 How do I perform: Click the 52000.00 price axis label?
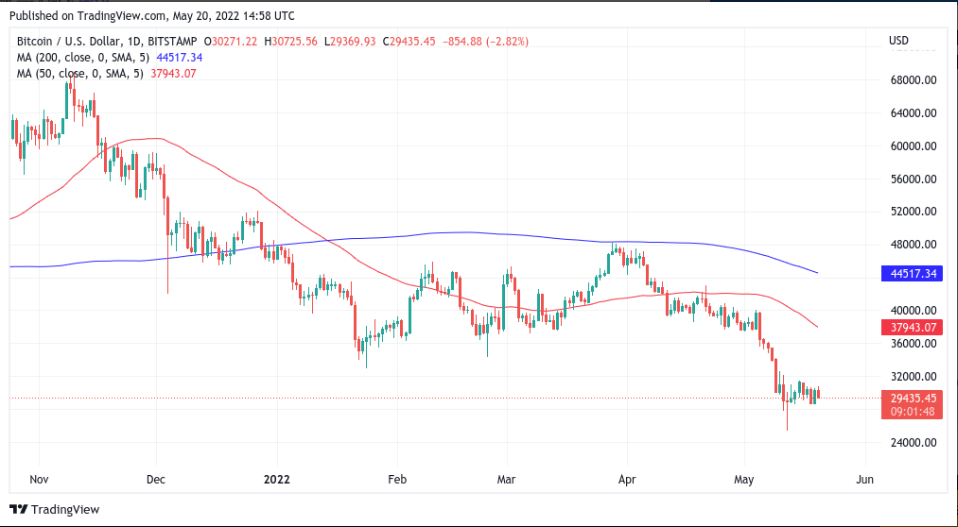tap(912, 211)
